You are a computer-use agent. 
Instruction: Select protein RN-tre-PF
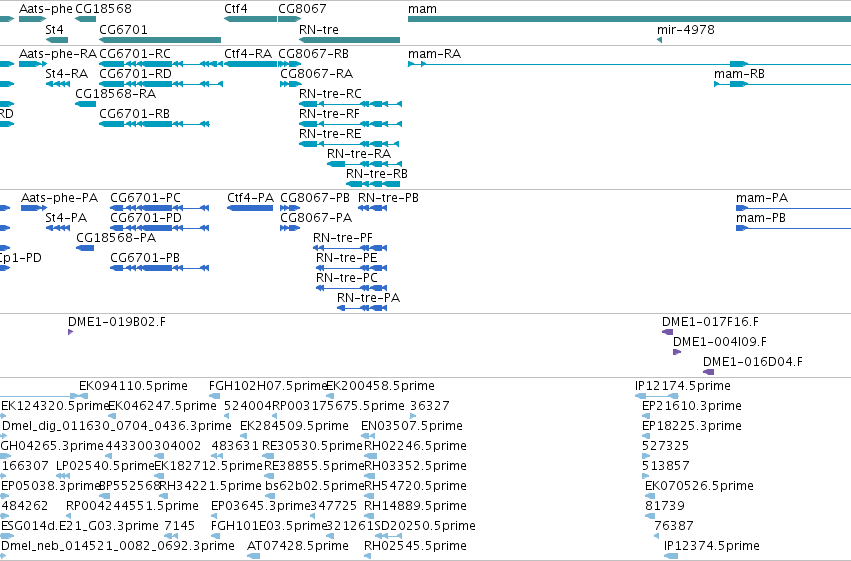tap(350, 248)
